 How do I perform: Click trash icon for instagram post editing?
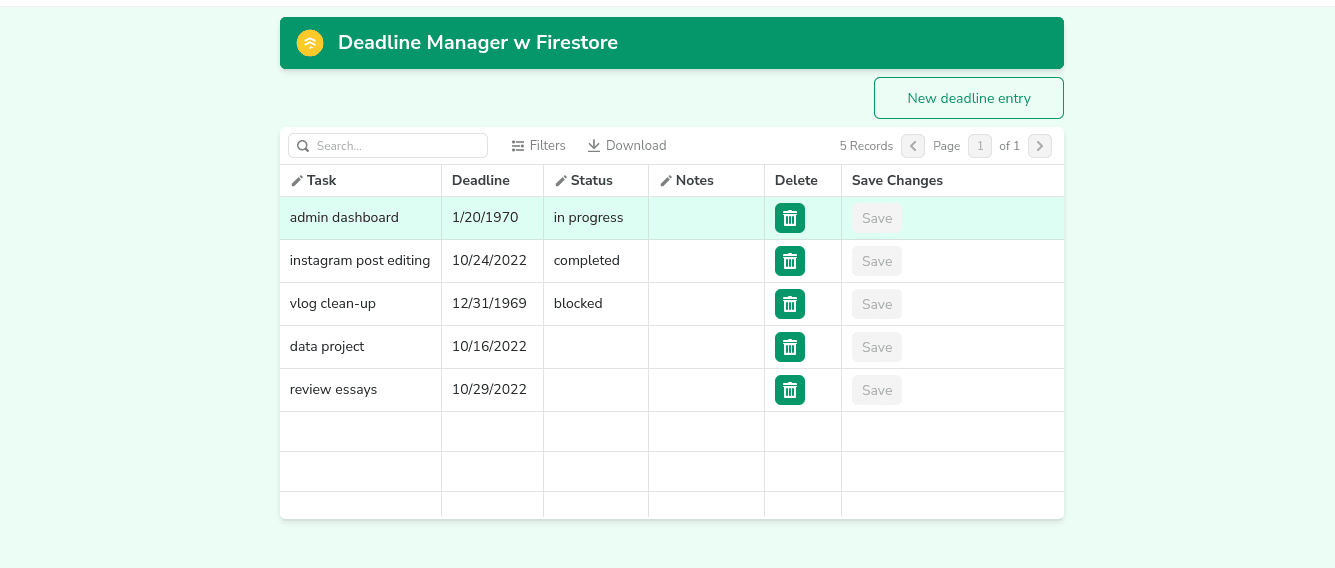click(789, 261)
